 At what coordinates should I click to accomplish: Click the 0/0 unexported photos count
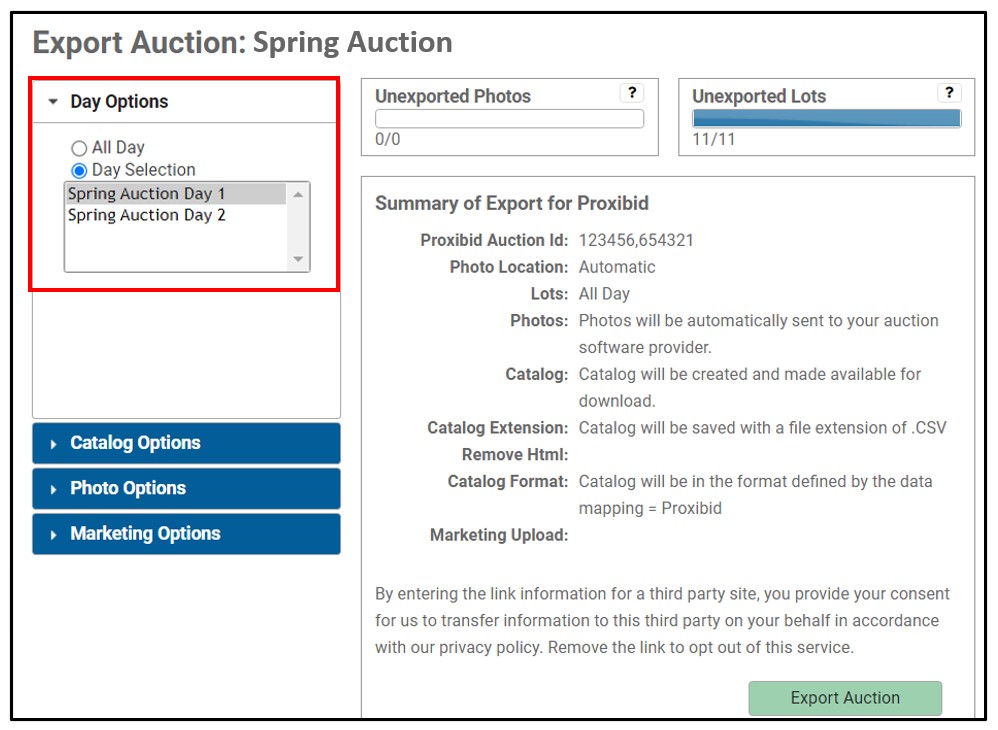(388, 139)
